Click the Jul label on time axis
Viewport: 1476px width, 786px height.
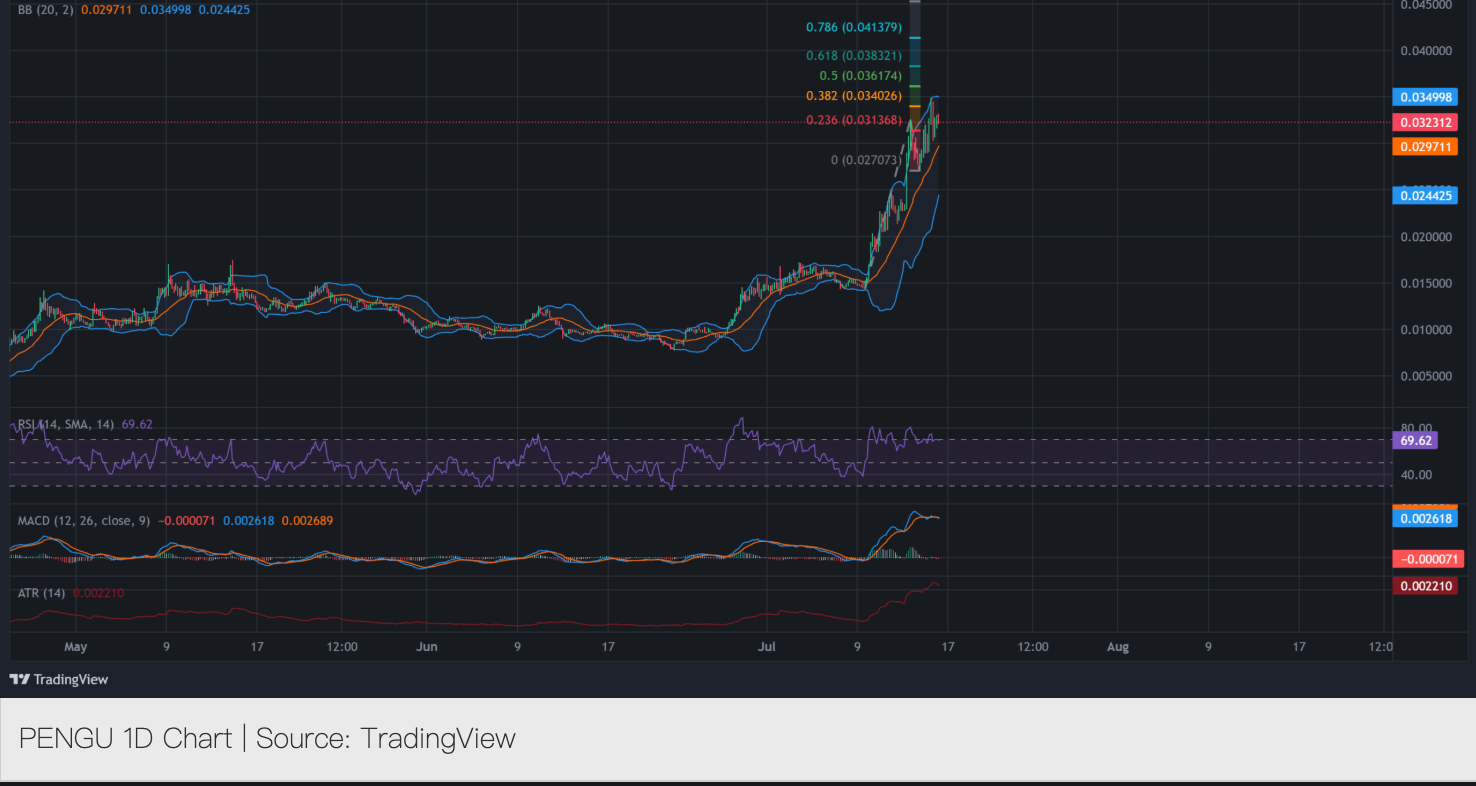(767, 647)
